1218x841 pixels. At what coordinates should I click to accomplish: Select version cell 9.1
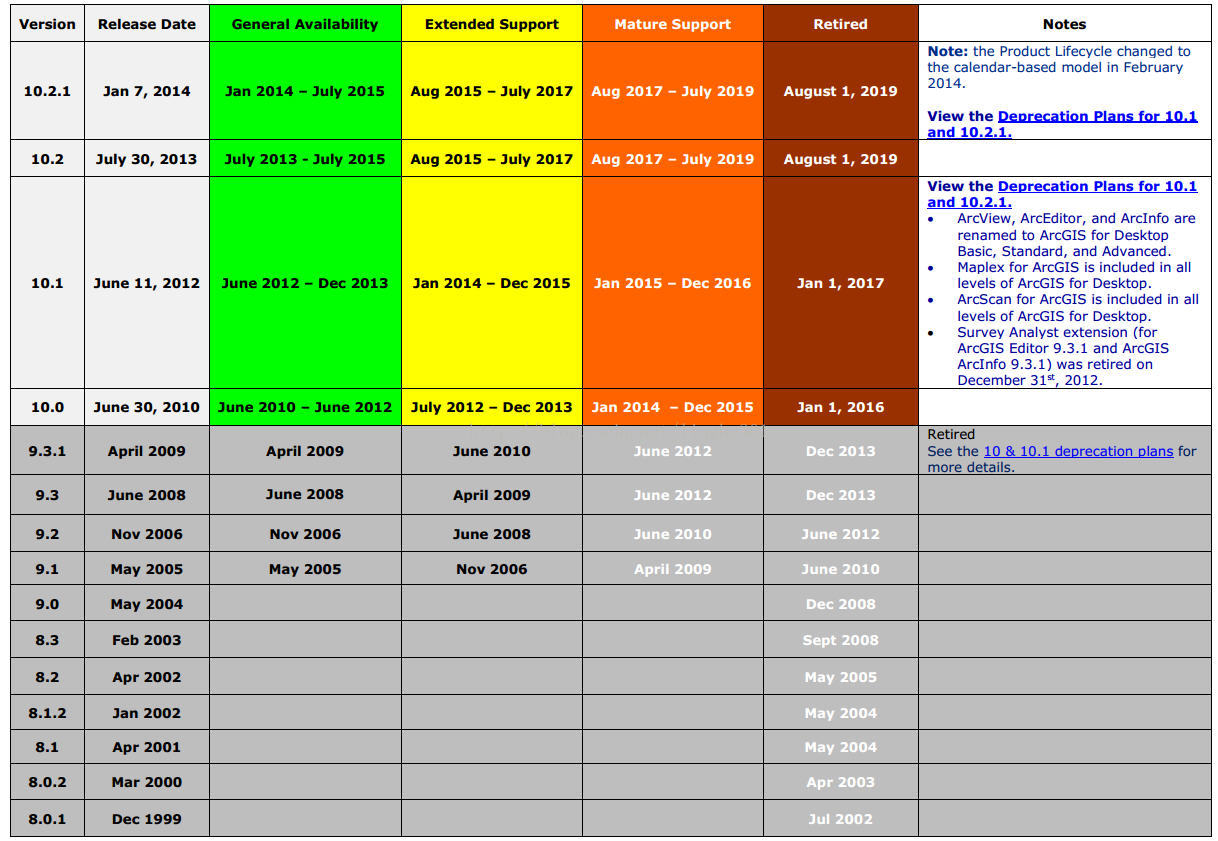(x=47, y=569)
